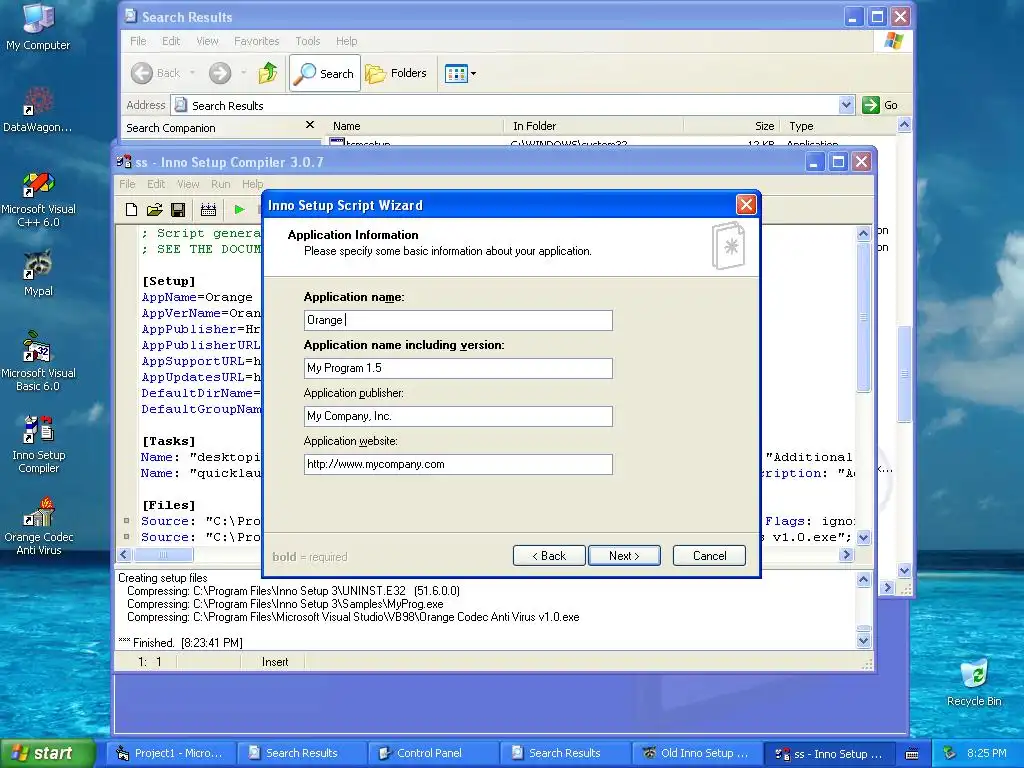The height and width of the screenshot is (768, 1024).
Task: Click the Start button
Action: pos(48,753)
